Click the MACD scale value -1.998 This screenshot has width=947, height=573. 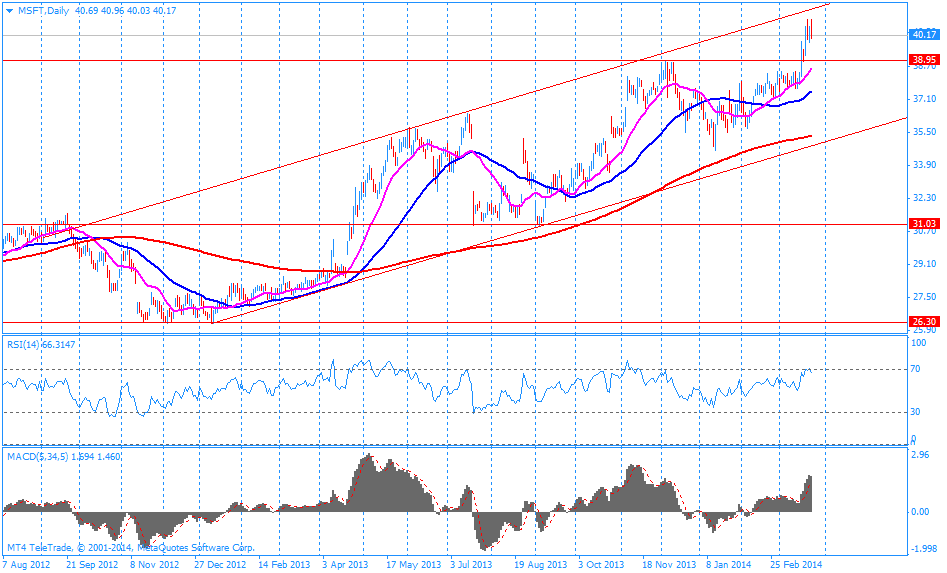(x=924, y=548)
